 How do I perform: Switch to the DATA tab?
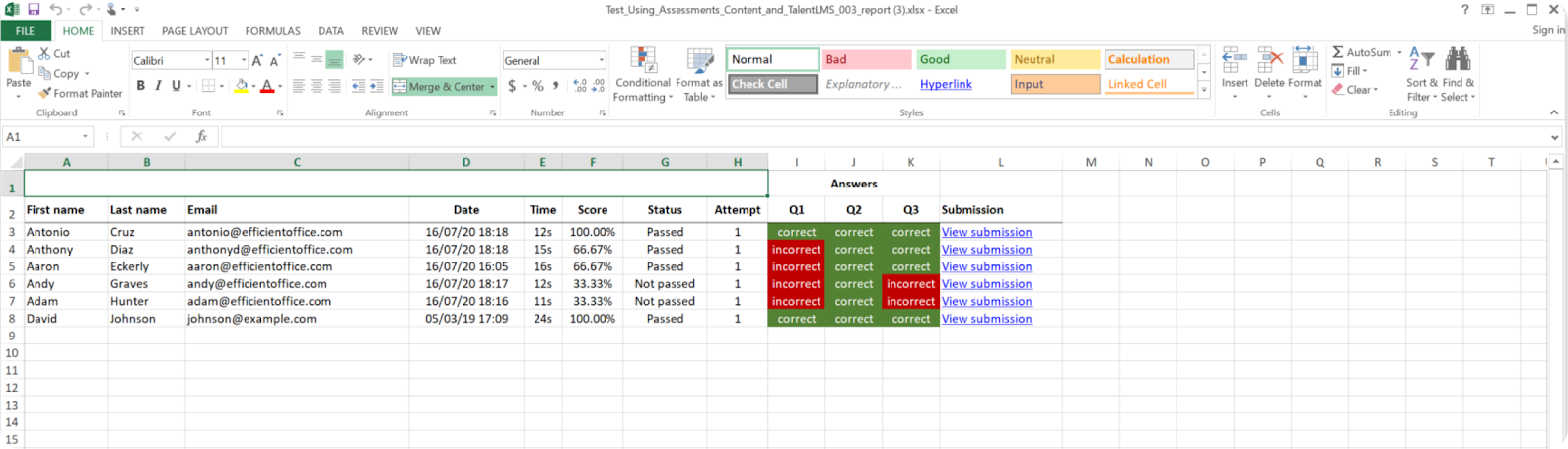[x=330, y=31]
